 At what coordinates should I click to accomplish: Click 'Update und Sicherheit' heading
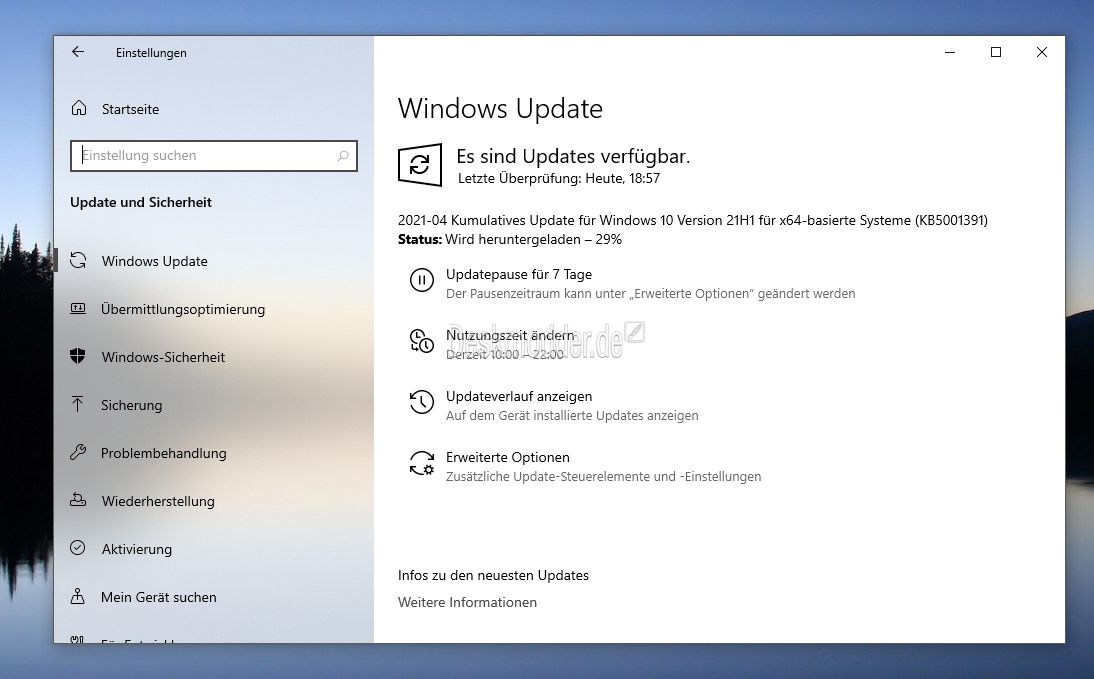[141, 202]
